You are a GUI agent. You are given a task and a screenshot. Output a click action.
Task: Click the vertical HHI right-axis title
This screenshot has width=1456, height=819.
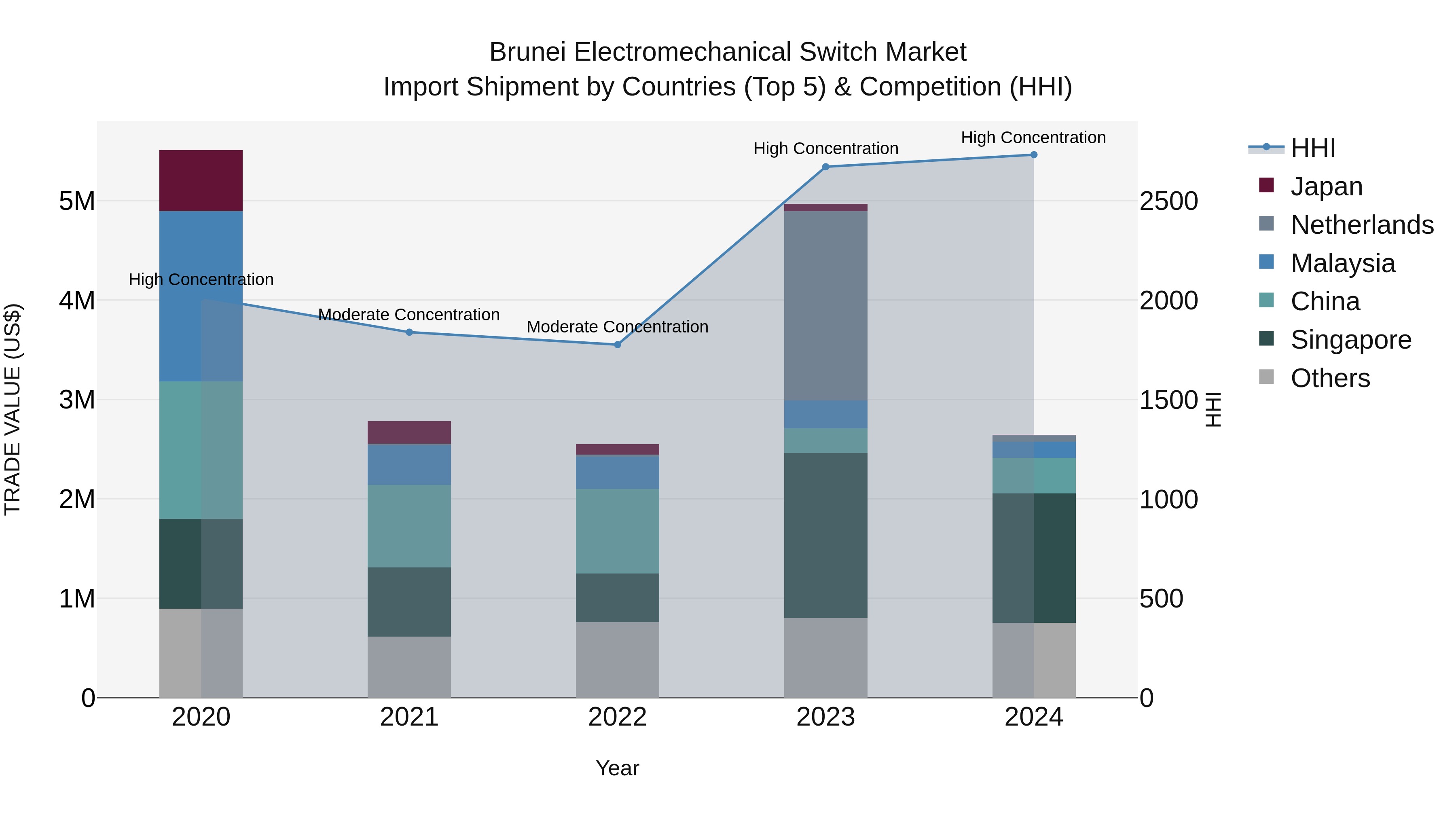click(x=1213, y=409)
